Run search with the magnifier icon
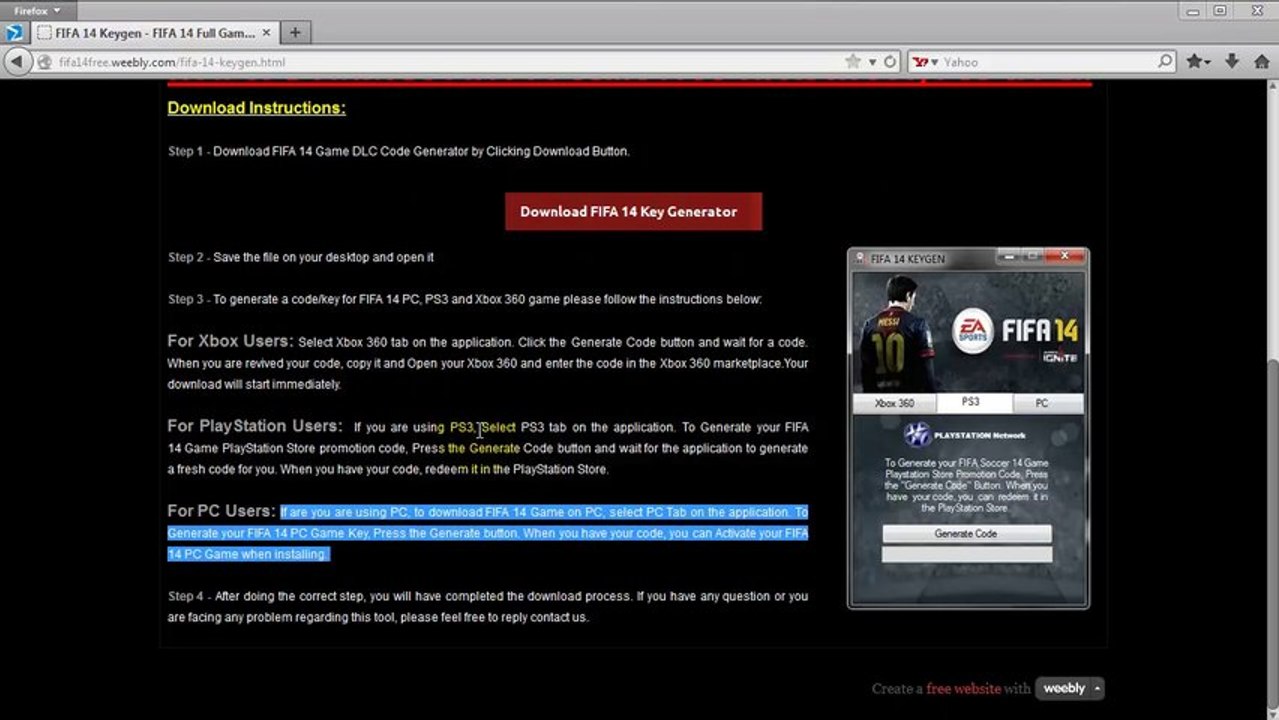The height and width of the screenshot is (720, 1279). coord(1165,62)
